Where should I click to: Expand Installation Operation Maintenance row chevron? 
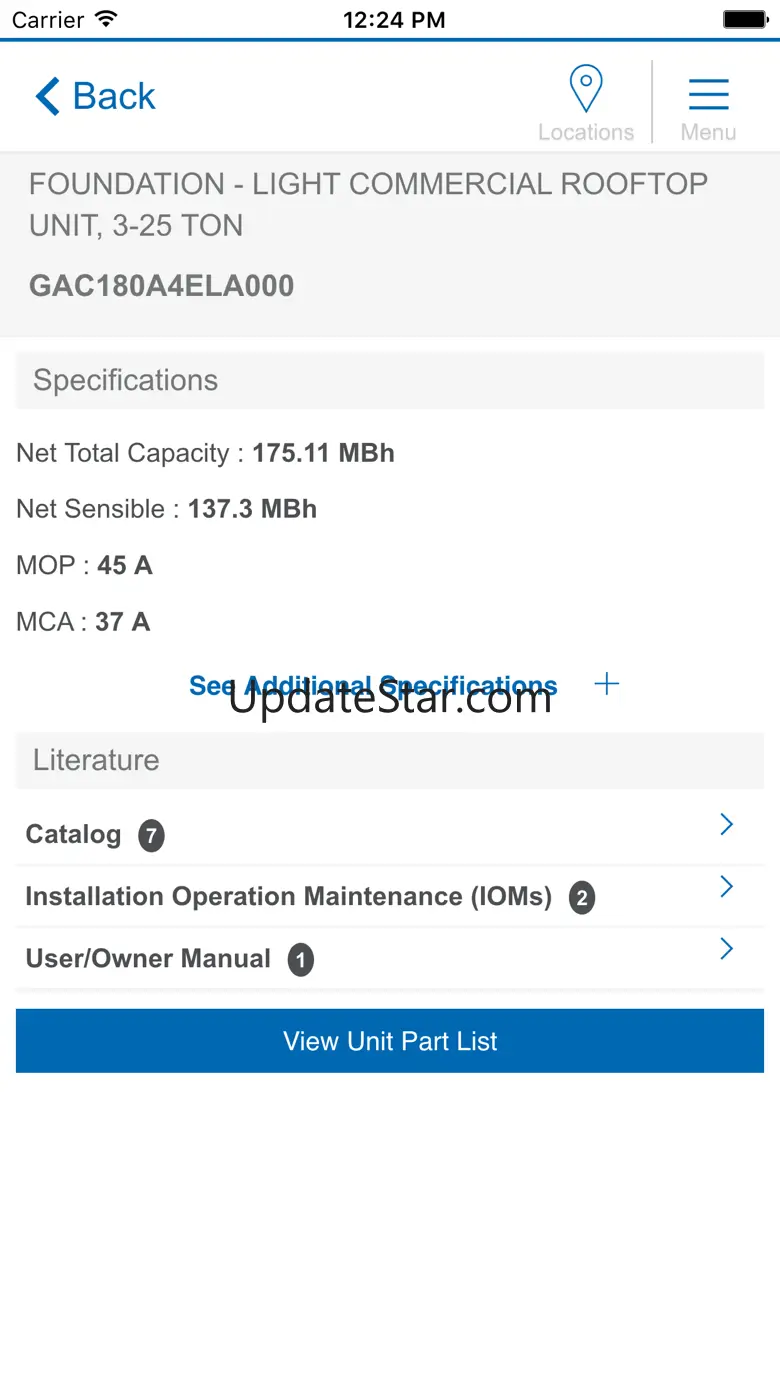(x=727, y=886)
